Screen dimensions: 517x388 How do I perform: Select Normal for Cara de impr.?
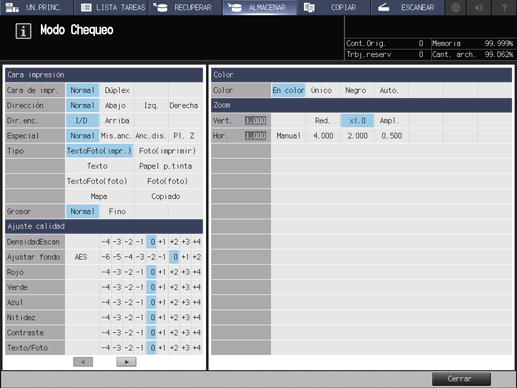click(x=82, y=90)
